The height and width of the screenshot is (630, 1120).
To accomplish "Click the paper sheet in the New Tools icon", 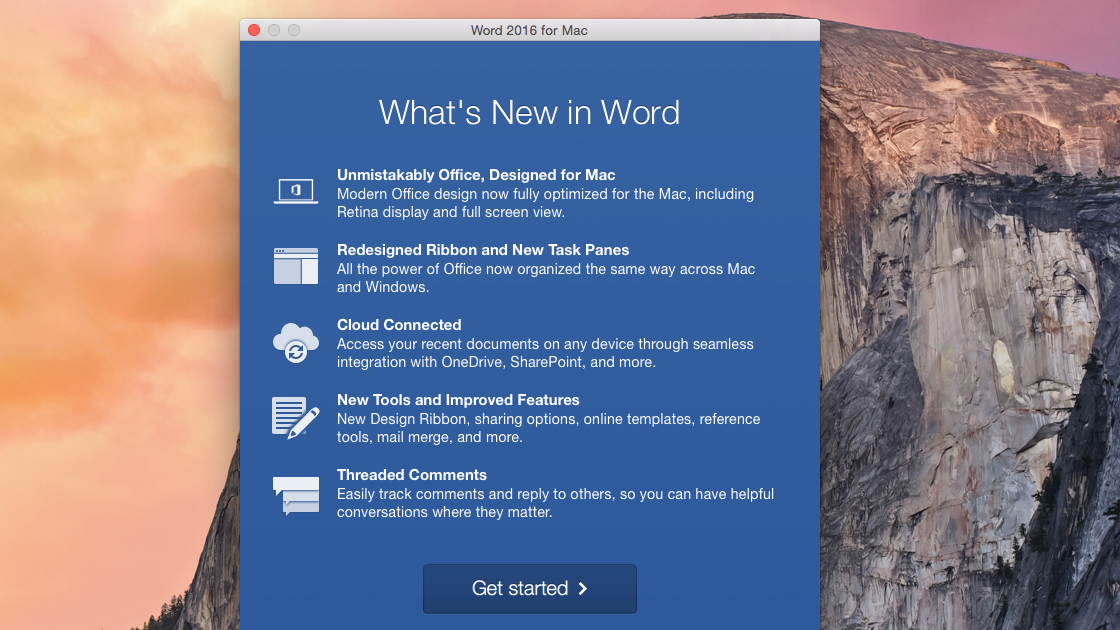I will [289, 411].
